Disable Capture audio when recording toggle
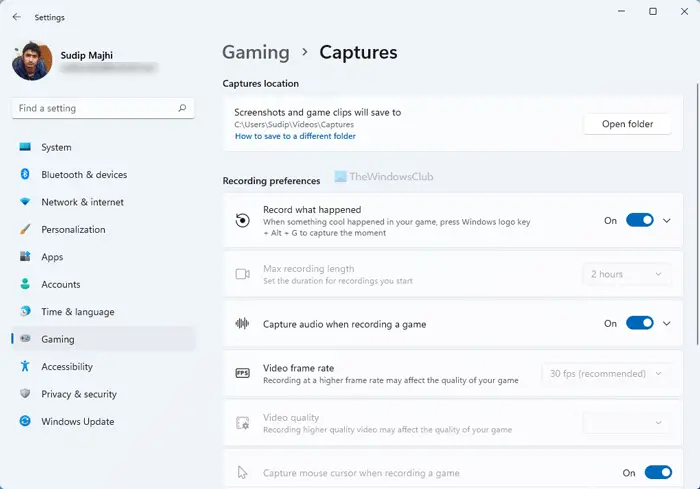Viewport: 700px width, 489px height. click(x=639, y=323)
